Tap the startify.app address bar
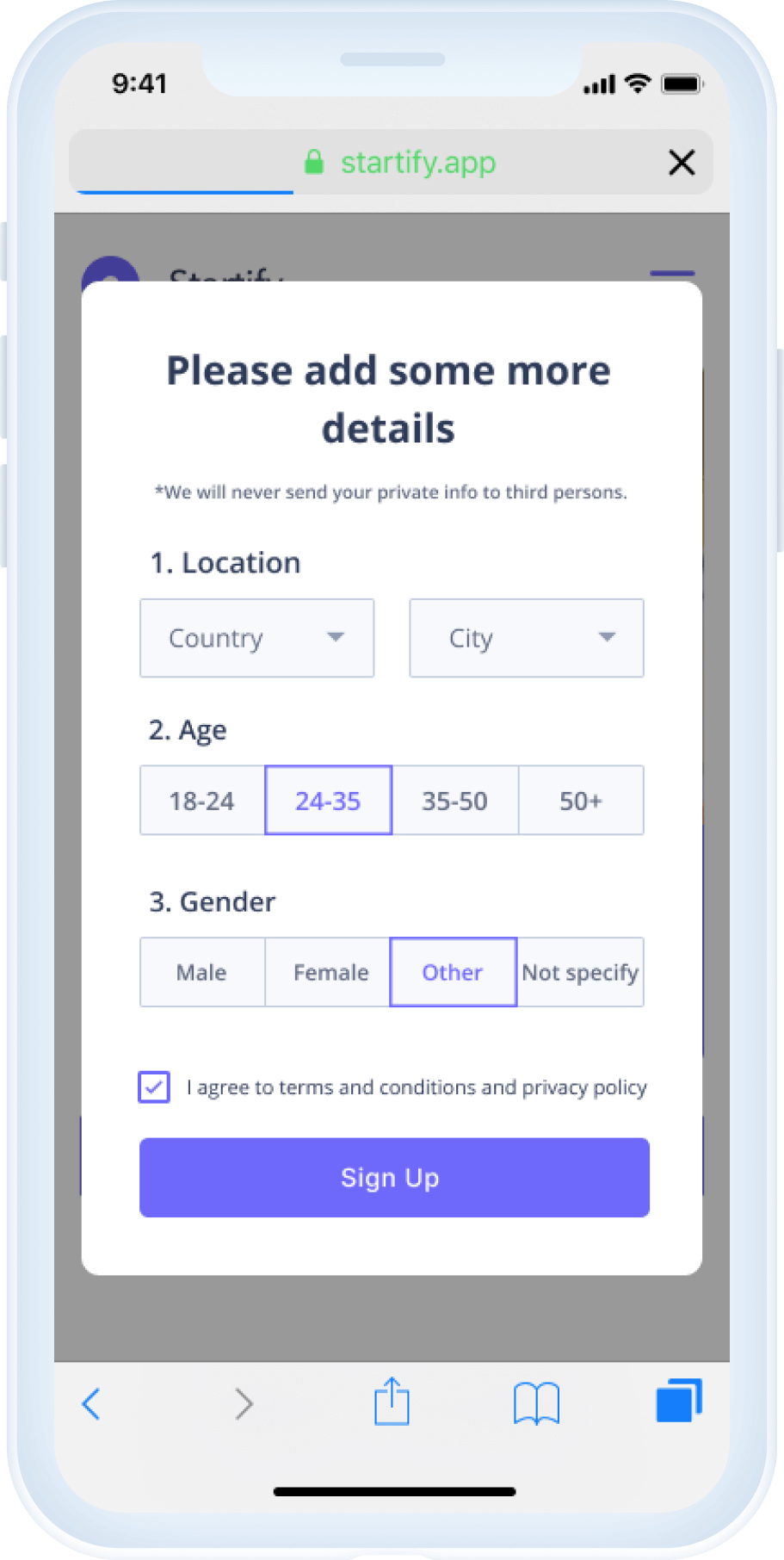The width and height of the screenshot is (784, 1560). click(418, 162)
